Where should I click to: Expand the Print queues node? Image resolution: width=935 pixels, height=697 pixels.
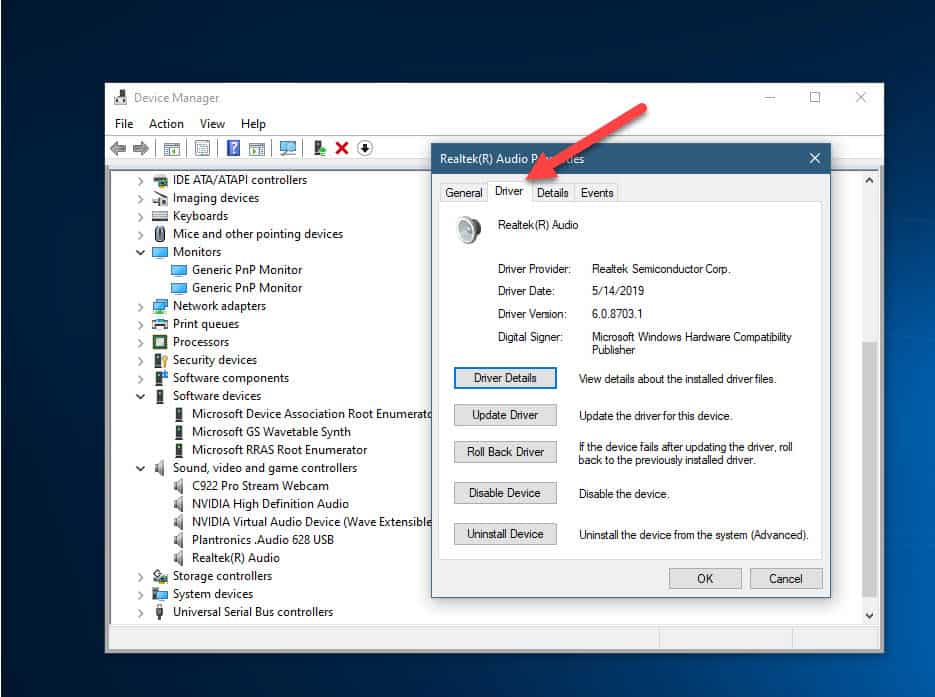(x=140, y=325)
